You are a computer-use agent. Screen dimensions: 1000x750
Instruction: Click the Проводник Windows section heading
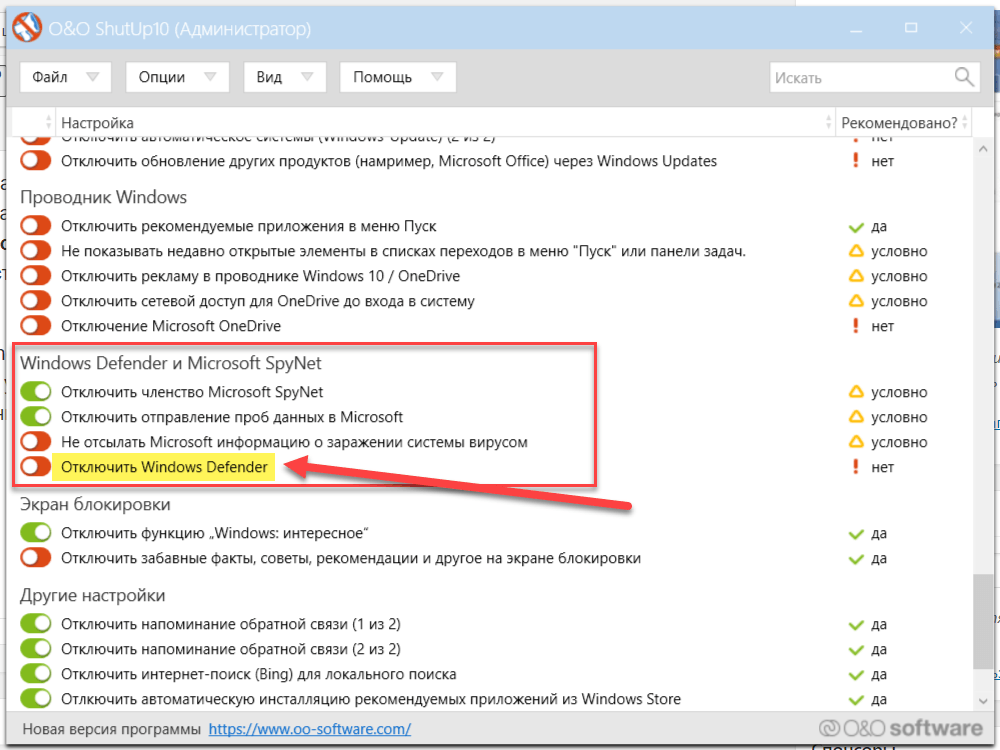tap(103, 197)
